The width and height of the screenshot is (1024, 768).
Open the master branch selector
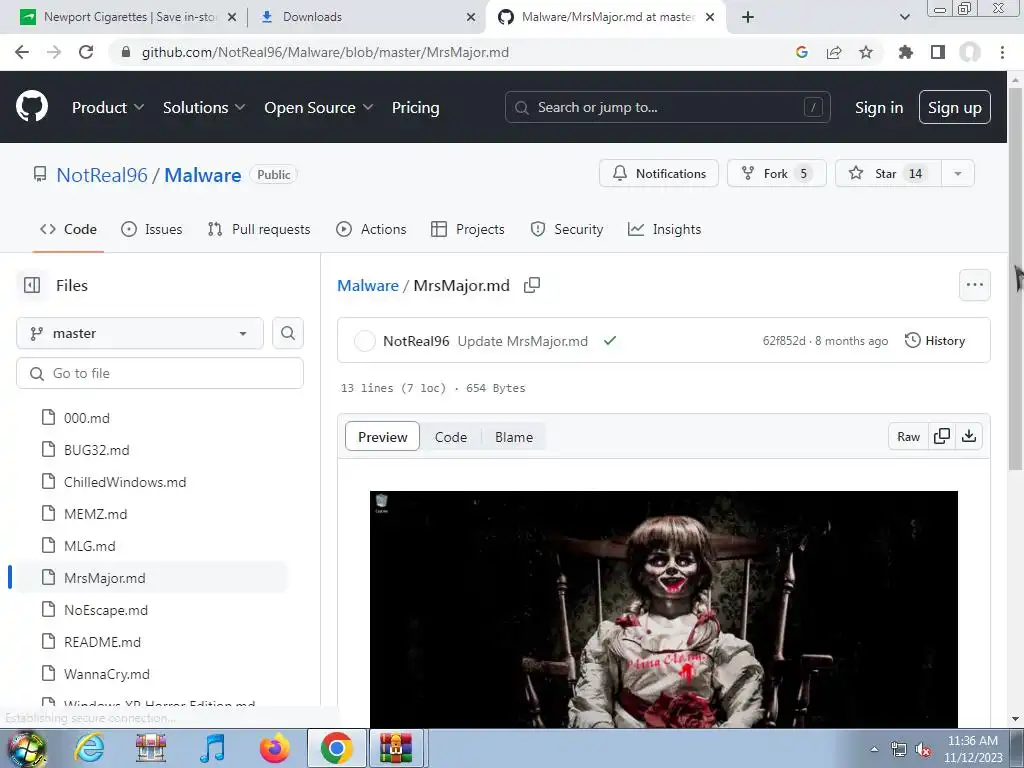coord(140,333)
